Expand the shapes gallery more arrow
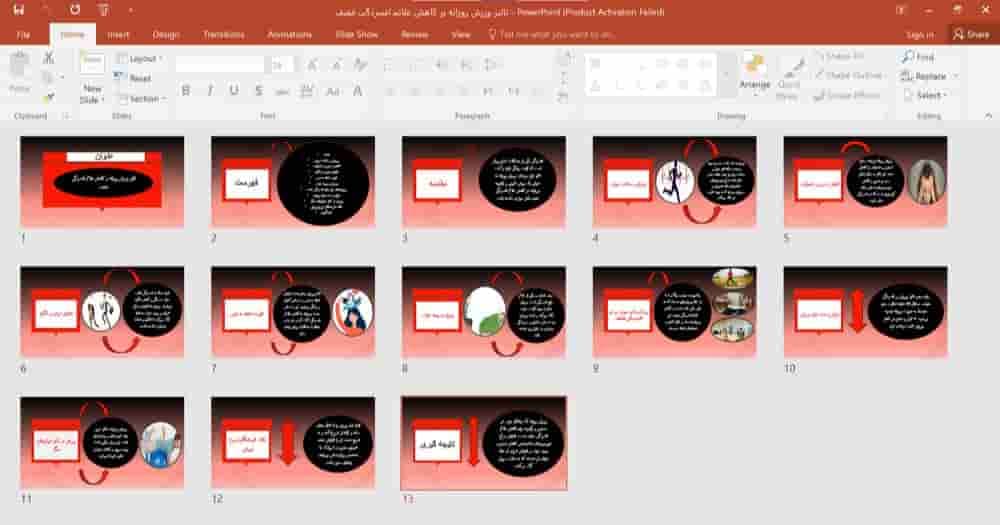This screenshot has width=1000, height=525. [725, 75]
